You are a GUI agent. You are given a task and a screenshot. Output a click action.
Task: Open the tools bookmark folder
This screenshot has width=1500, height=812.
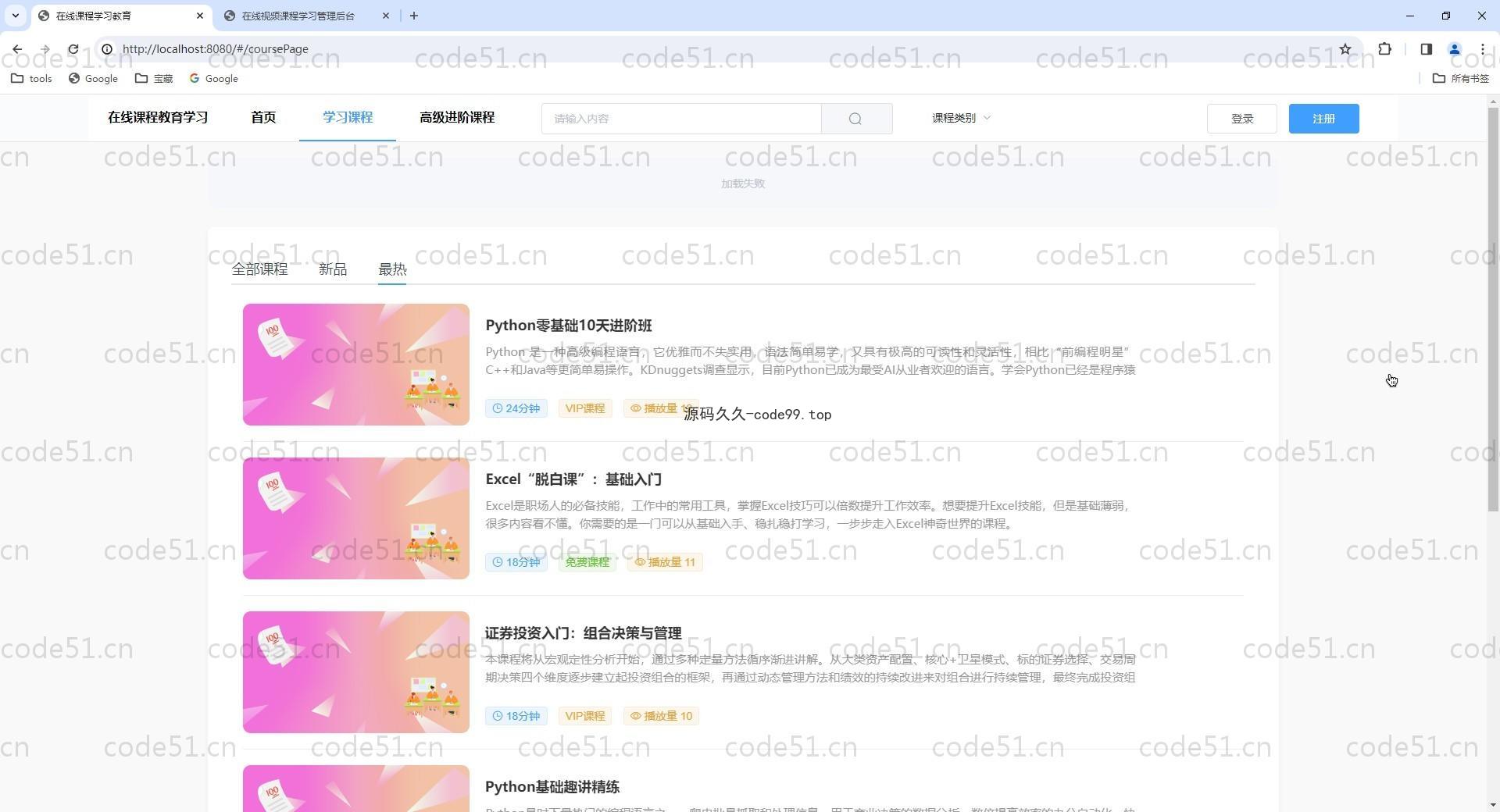[x=32, y=78]
